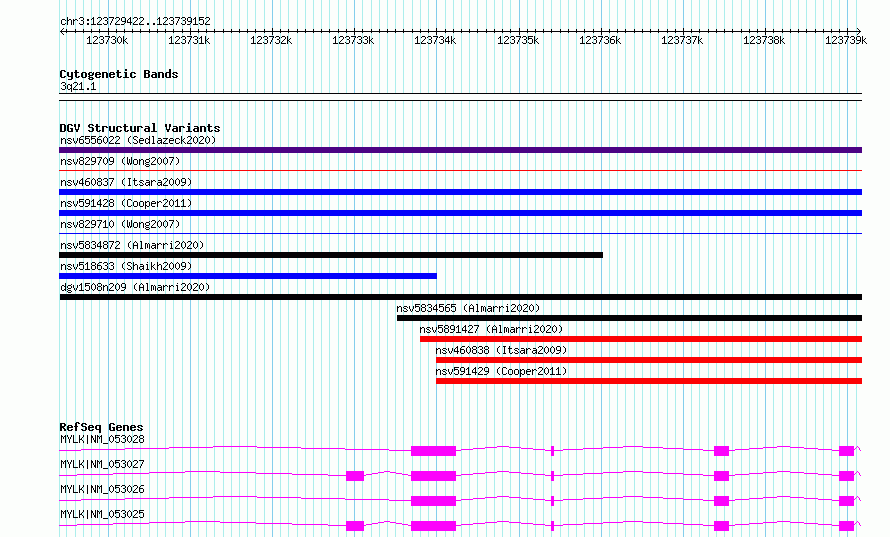Open nsv591429 (Cooper2011) label
The height and width of the screenshot is (537, 890).
501,371
